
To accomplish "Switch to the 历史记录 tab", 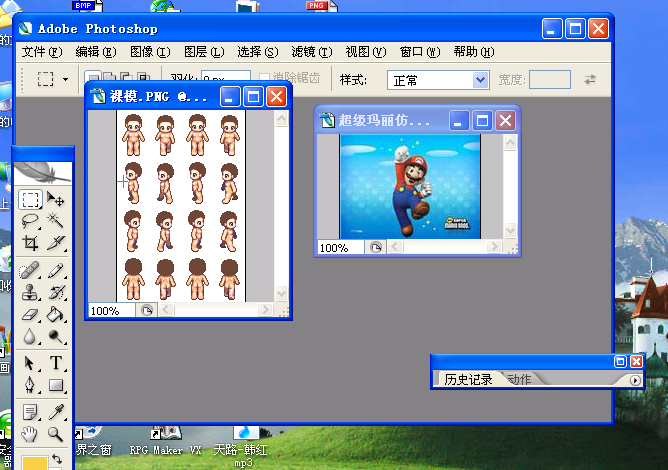I will point(468,379).
